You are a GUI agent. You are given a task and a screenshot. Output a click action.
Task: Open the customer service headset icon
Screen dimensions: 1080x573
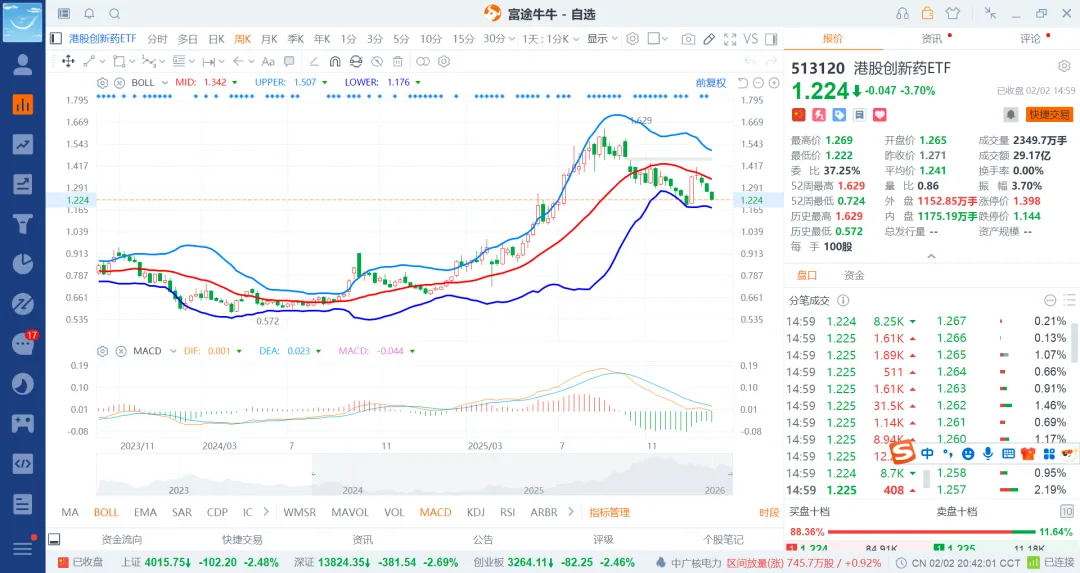pos(902,13)
